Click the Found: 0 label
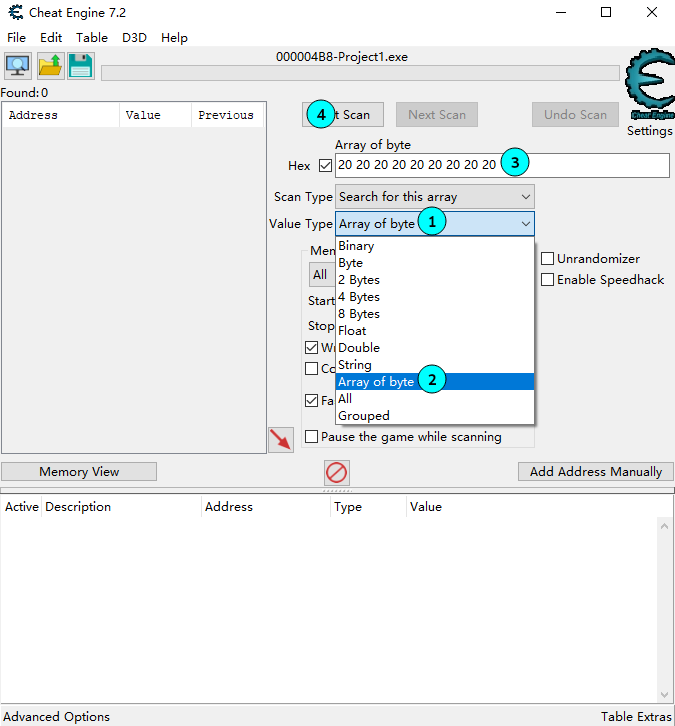 coord(24,93)
